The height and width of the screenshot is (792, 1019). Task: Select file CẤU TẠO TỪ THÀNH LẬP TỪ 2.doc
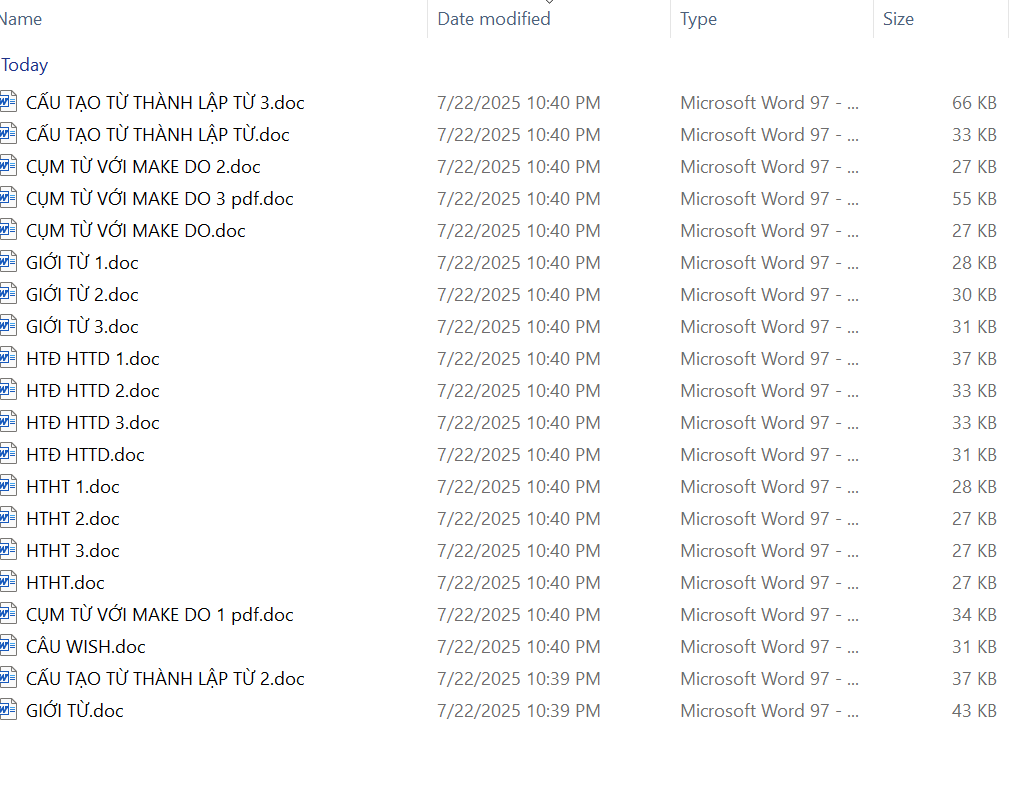pyautogui.click(x=165, y=679)
